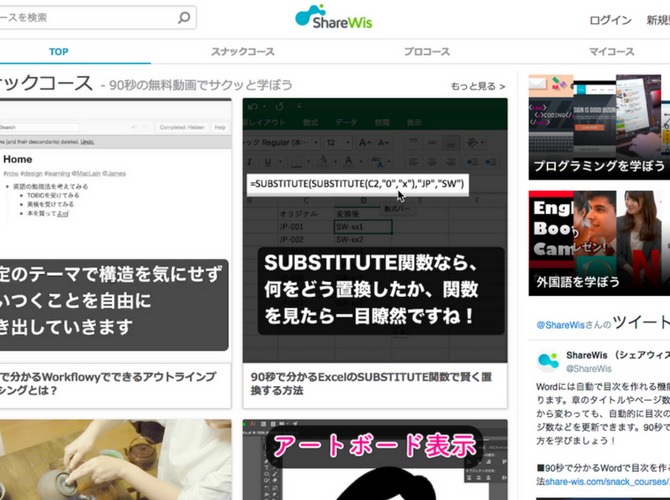Select the TOP tab
The height and width of the screenshot is (500, 670).
coord(59,52)
